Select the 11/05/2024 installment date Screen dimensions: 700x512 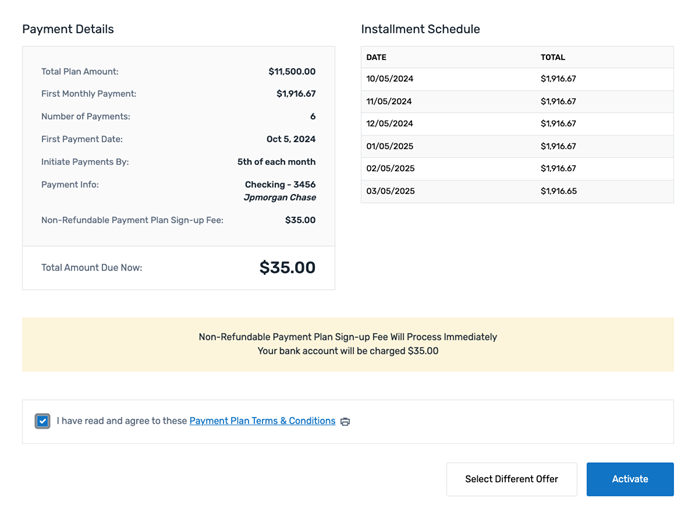tap(389, 101)
